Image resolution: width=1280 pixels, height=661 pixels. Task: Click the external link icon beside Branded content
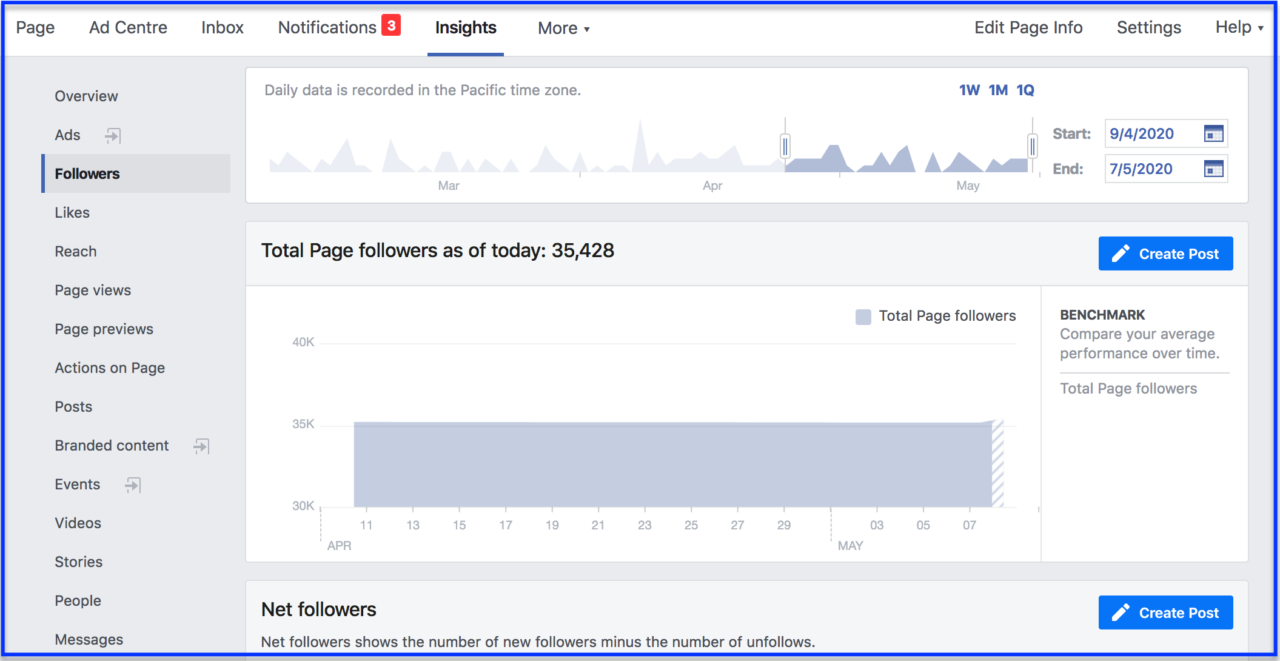point(201,446)
